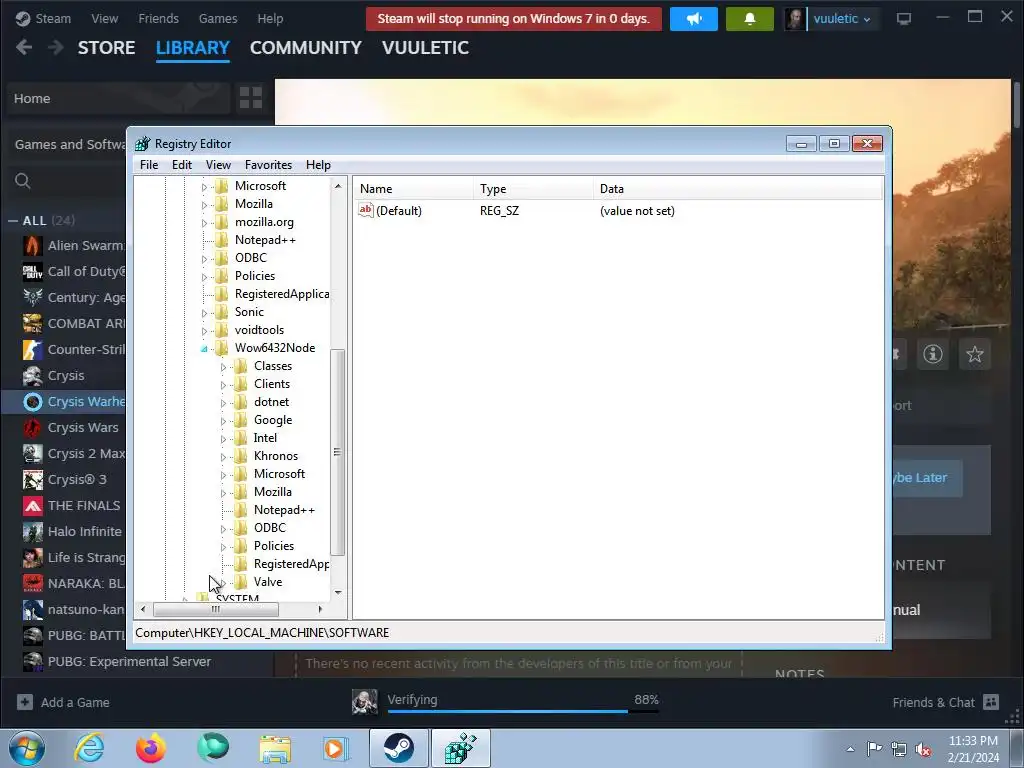Select Crysis Wars in game list
The height and width of the screenshot is (768, 1024).
pos(83,428)
